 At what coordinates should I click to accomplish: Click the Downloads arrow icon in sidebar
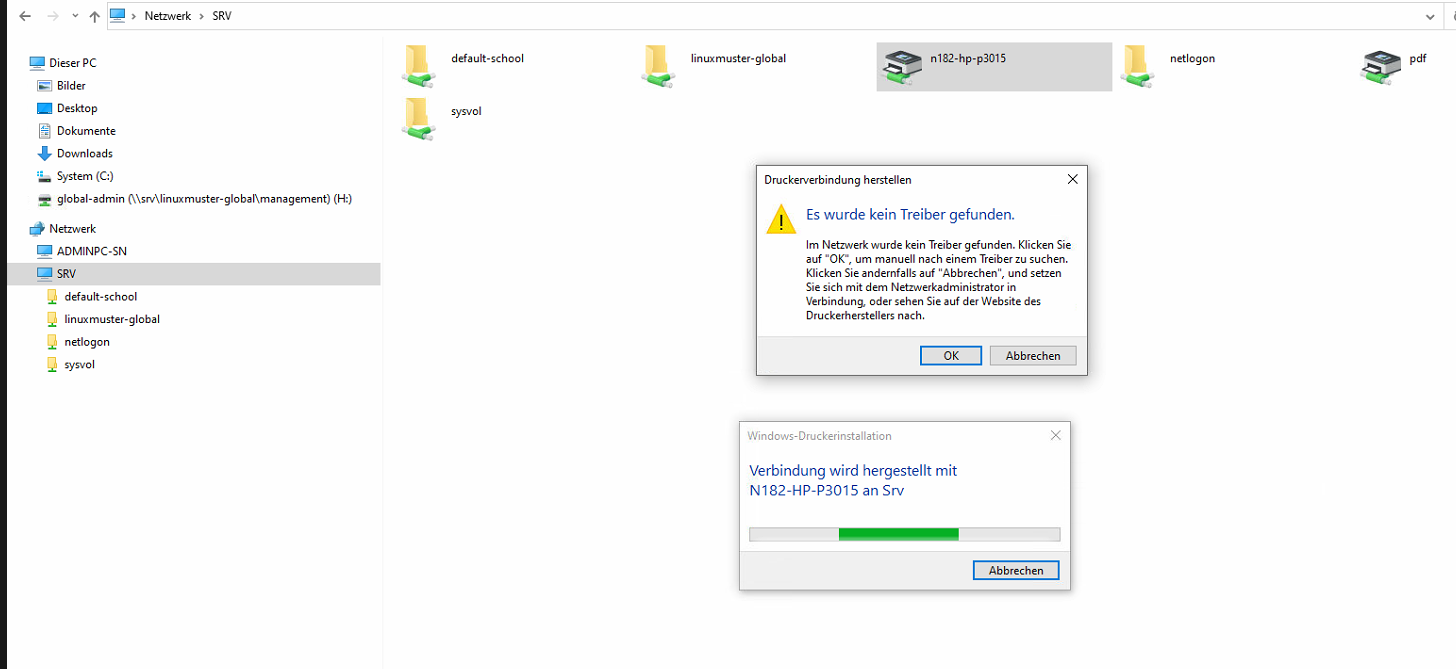tap(44, 153)
